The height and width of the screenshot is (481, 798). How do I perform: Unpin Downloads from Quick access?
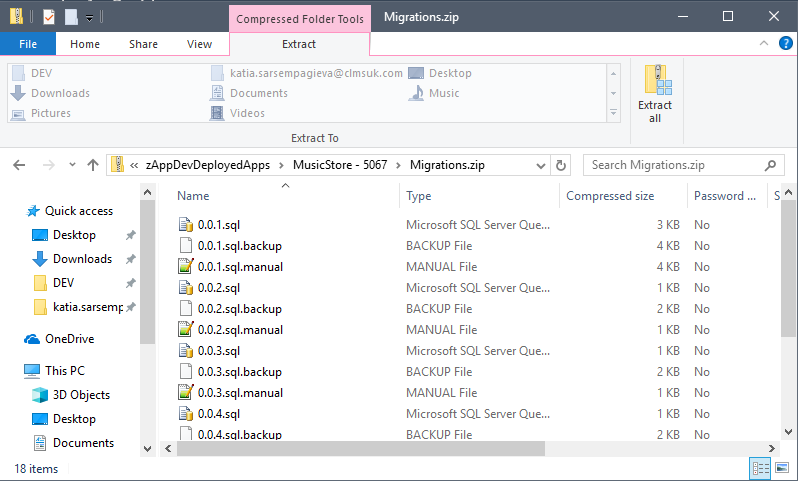[130, 259]
